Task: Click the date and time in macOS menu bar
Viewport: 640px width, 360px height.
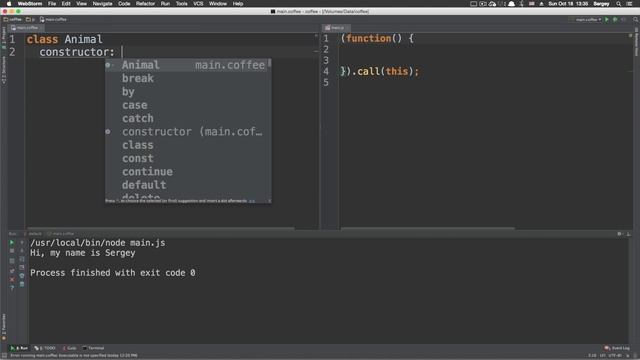Action: click(x=568, y=4)
